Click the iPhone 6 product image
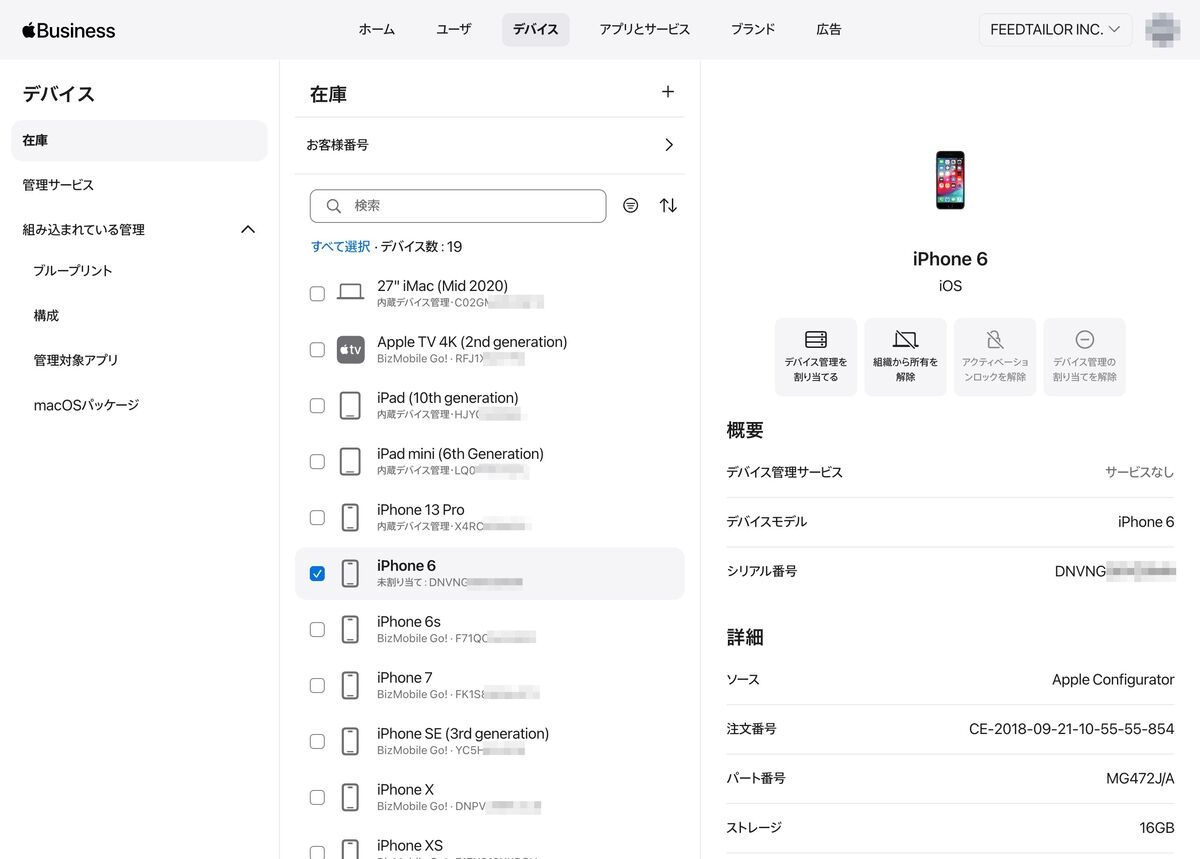 pyautogui.click(x=950, y=180)
